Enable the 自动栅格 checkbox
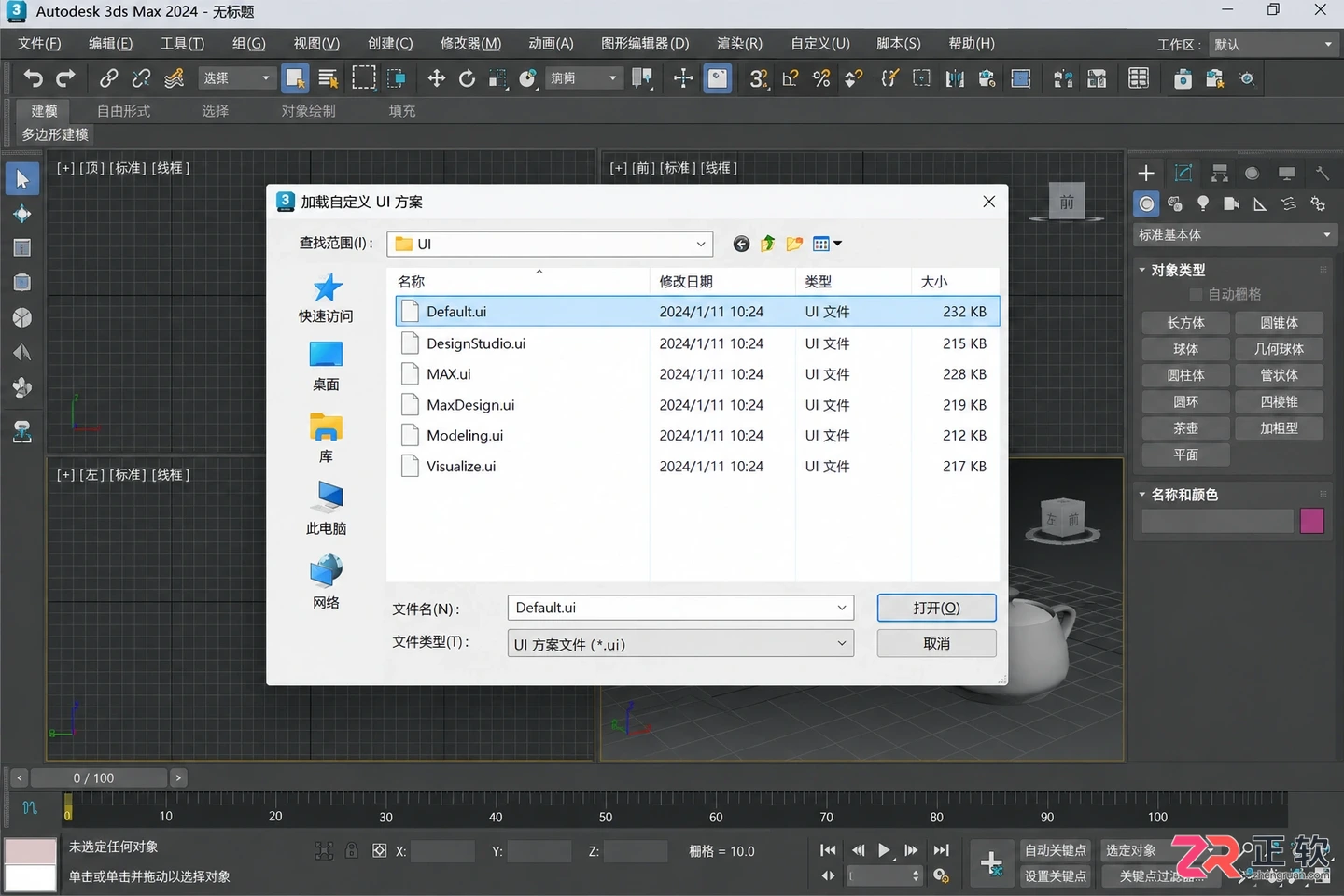The height and width of the screenshot is (896, 1344). click(1196, 295)
